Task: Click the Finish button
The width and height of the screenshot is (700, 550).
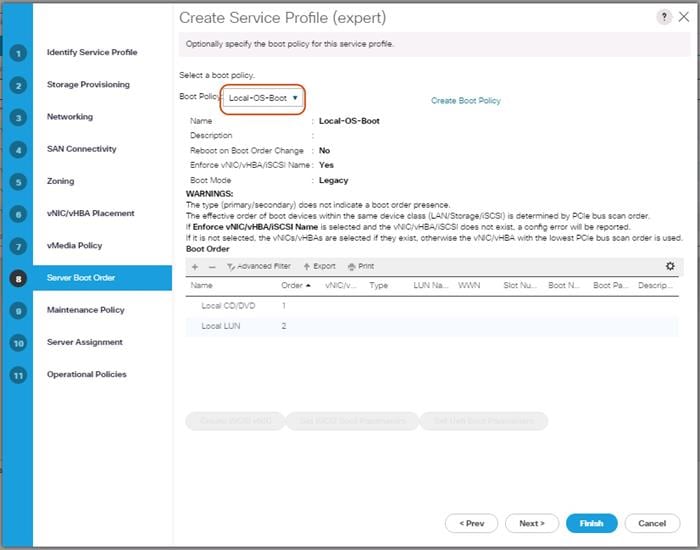Action: click(x=590, y=523)
